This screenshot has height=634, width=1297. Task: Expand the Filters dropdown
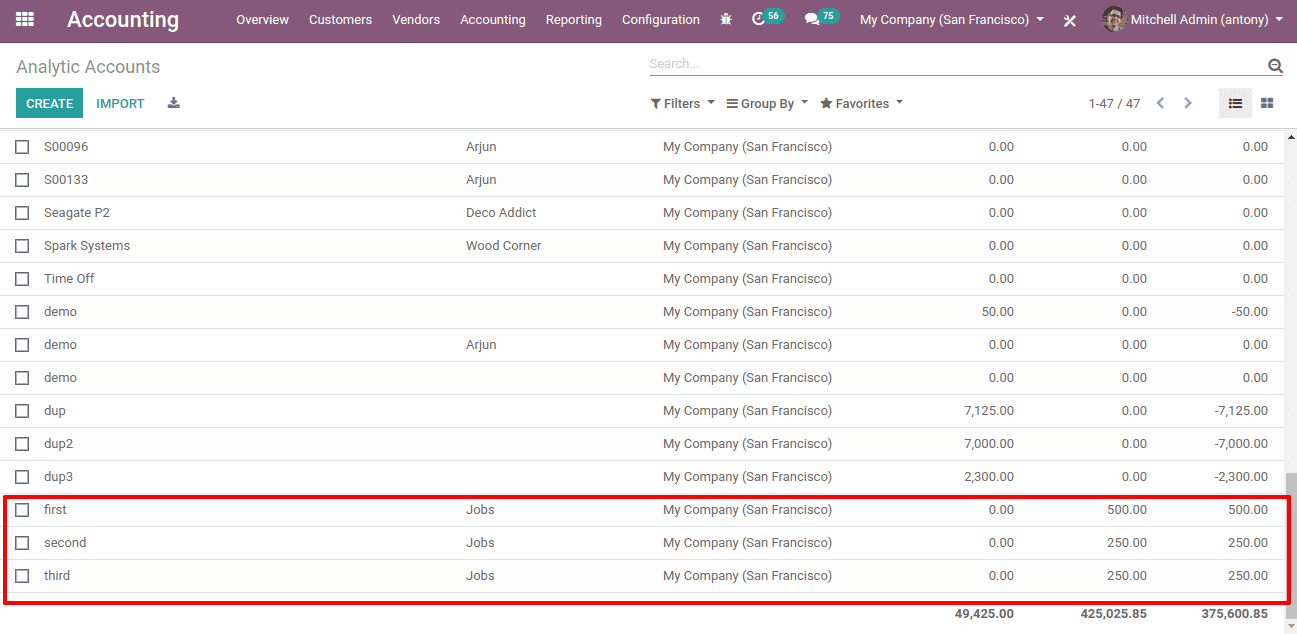click(683, 103)
